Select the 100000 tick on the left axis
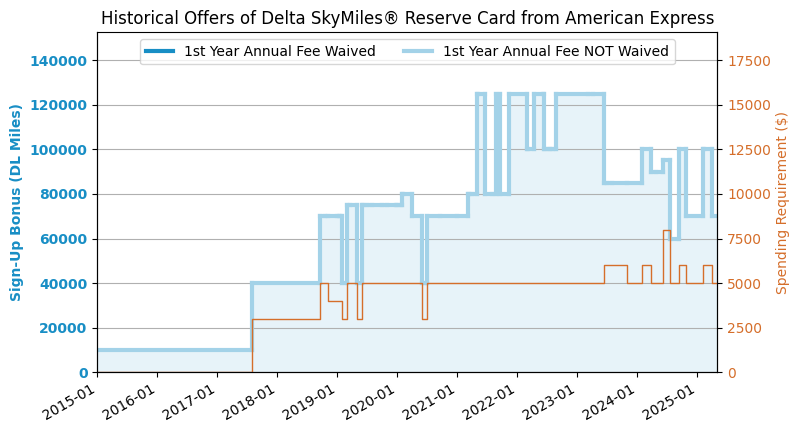Viewport: 800px width, 433px height. click(x=61, y=150)
